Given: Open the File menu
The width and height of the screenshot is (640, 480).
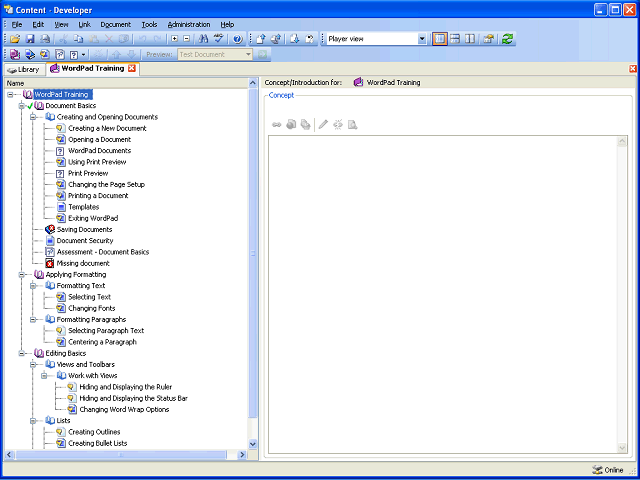Looking at the screenshot, I should point(17,24).
